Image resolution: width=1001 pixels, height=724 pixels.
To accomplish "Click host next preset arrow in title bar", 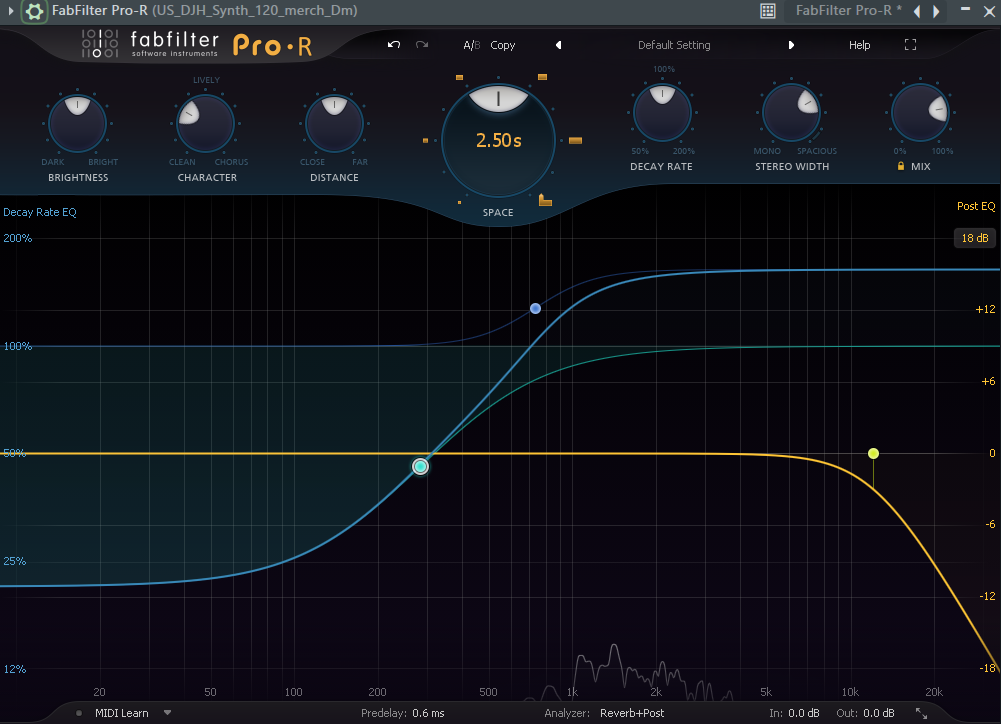I will pyautogui.click(x=937, y=11).
